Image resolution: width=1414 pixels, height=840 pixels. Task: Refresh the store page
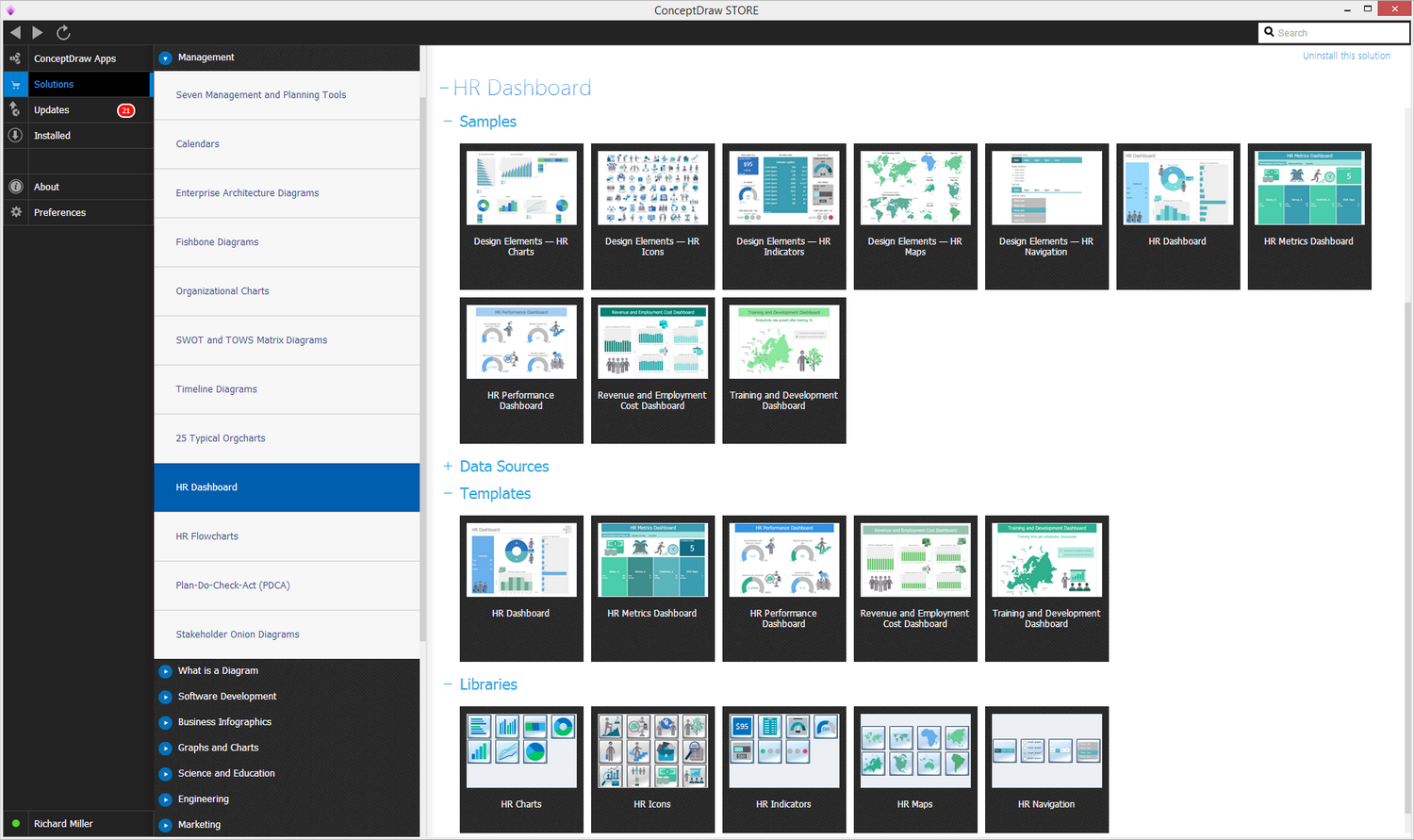(63, 32)
